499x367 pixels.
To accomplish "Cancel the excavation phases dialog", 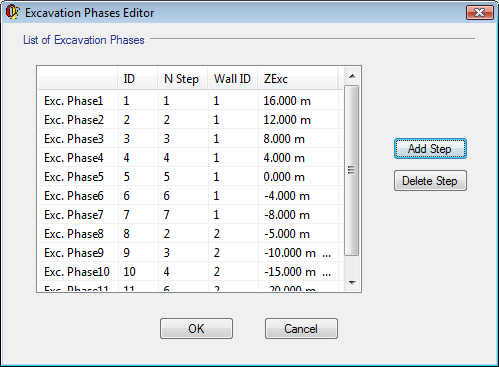I will point(301,329).
